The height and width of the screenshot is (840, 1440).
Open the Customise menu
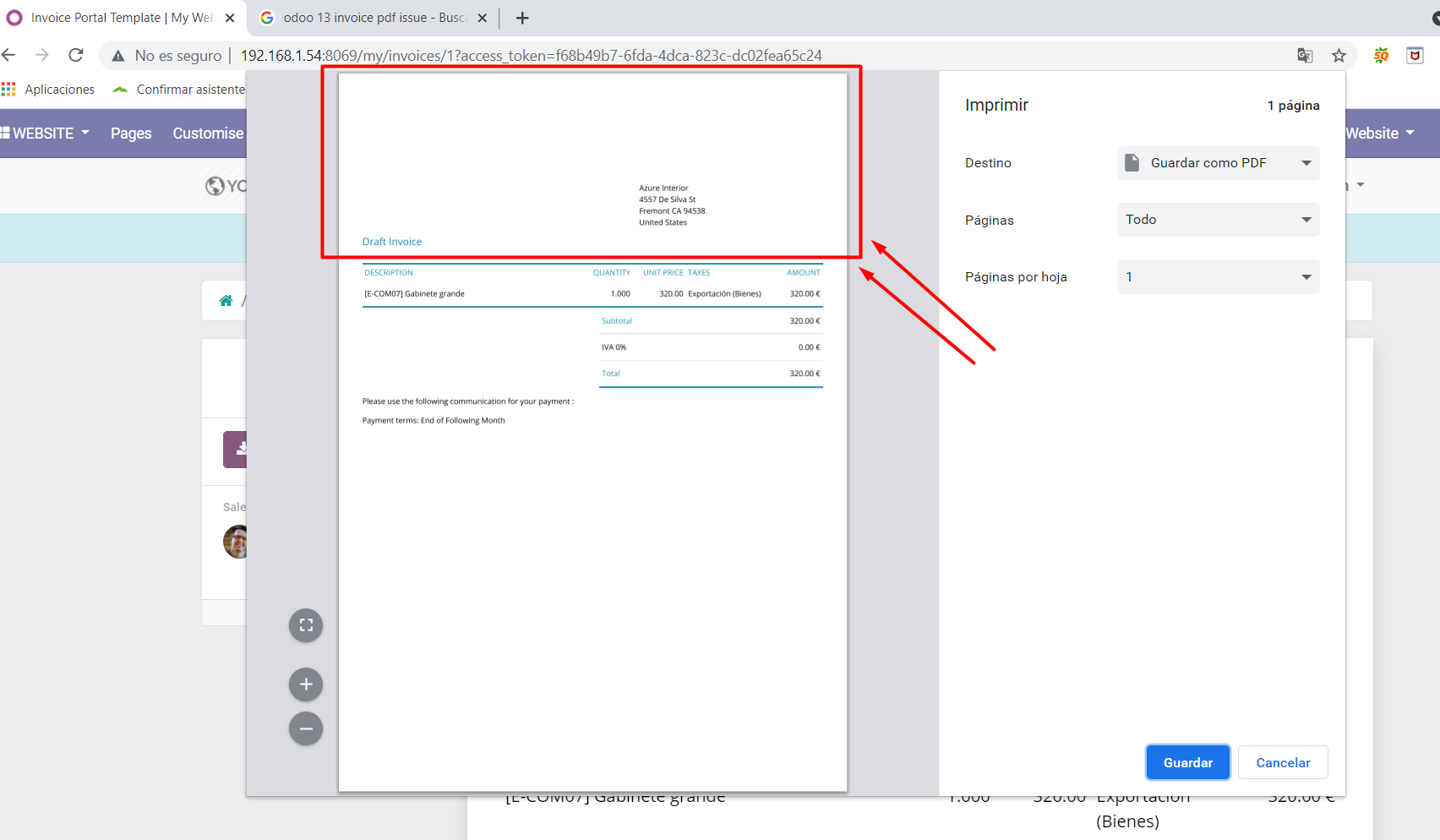pos(208,133)
